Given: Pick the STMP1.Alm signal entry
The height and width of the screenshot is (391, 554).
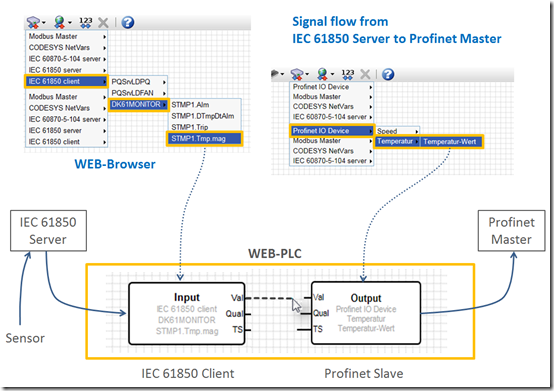Looking at the screenshot, I should (x=190, y=105).
